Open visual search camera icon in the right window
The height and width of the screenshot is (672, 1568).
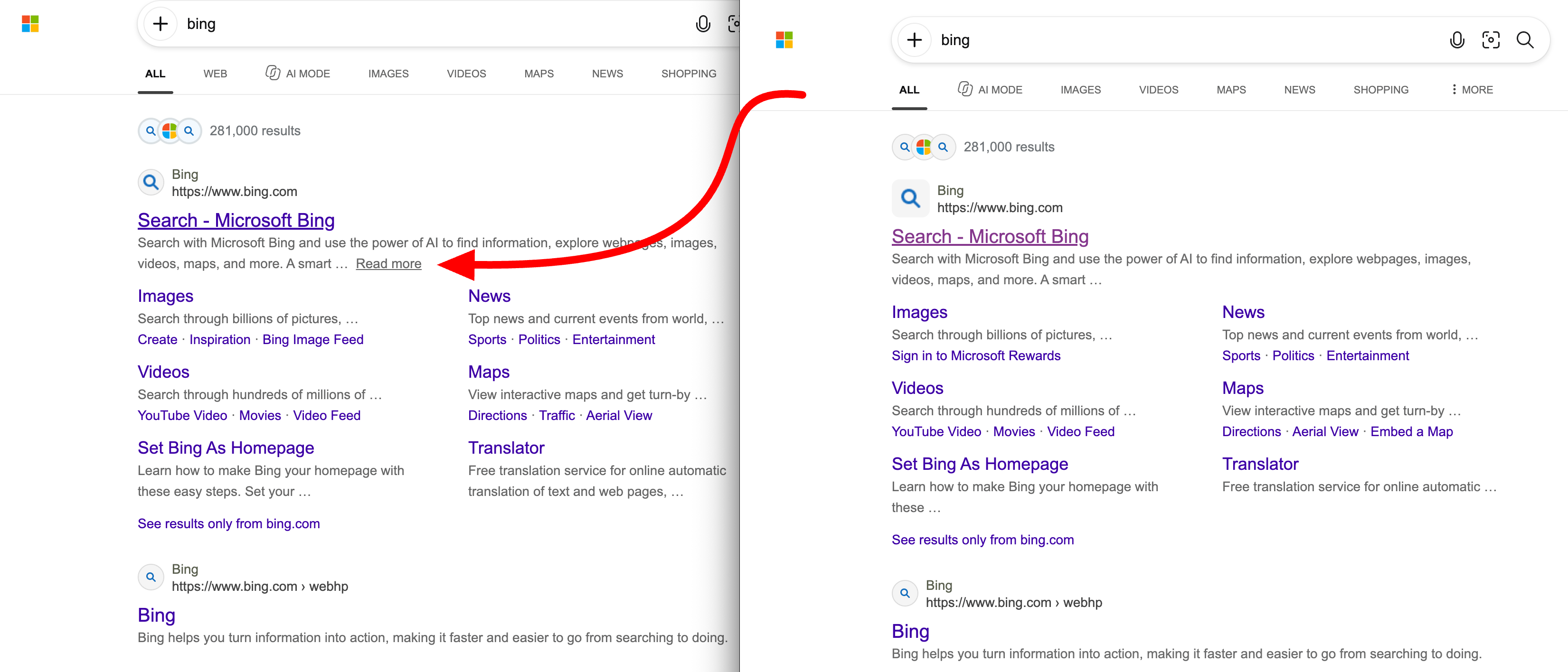point(1491,40)
